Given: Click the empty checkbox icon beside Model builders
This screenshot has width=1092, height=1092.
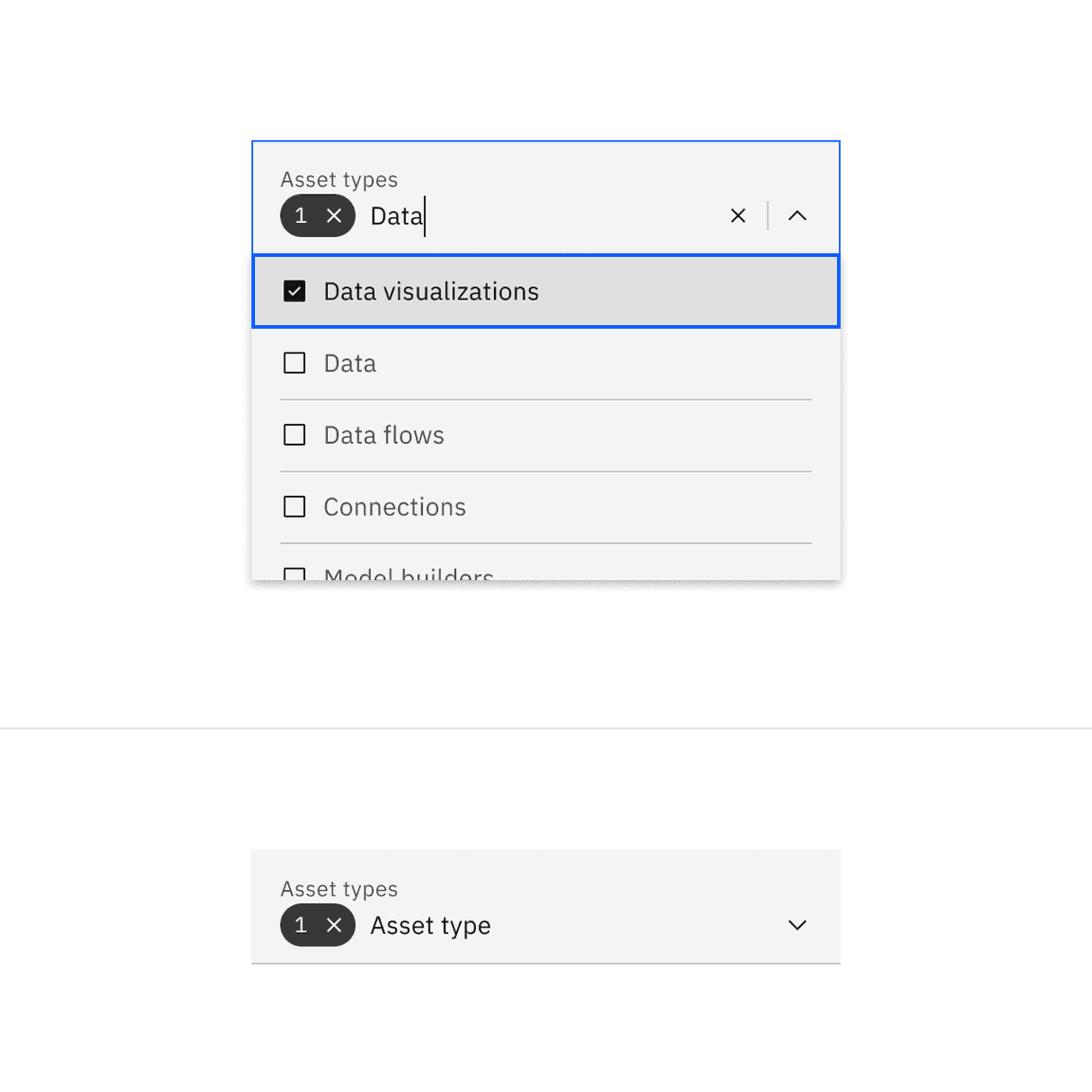Looking at the screenshot, I should coord(295,575).
